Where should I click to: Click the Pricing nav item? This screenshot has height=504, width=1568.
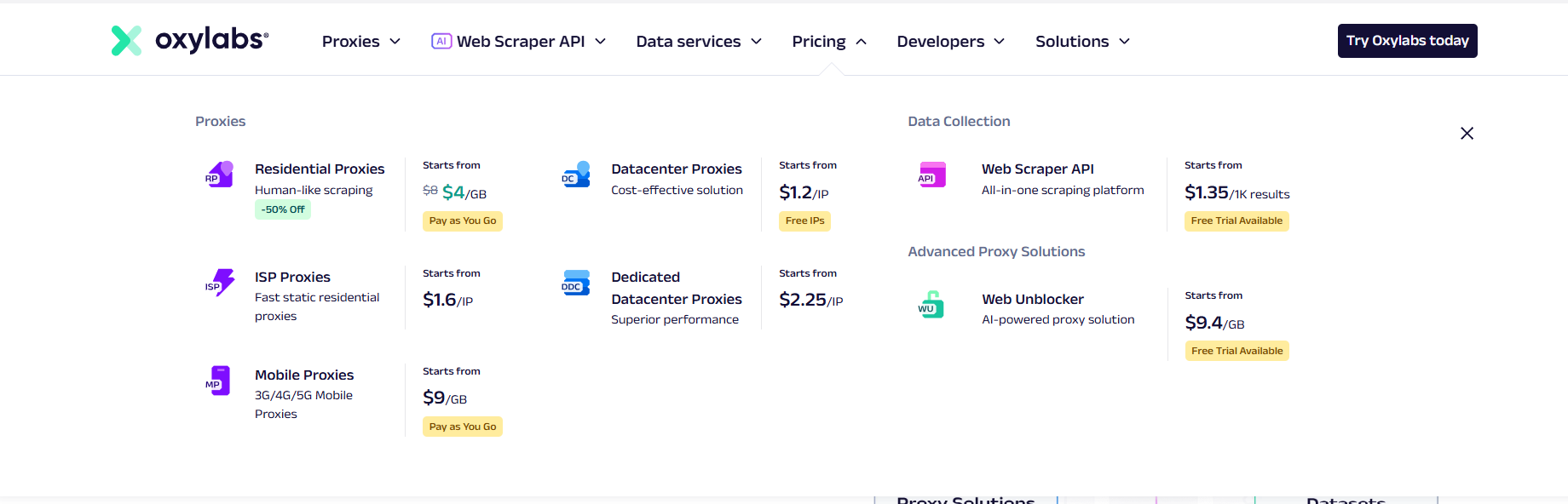tap(829, 41)
